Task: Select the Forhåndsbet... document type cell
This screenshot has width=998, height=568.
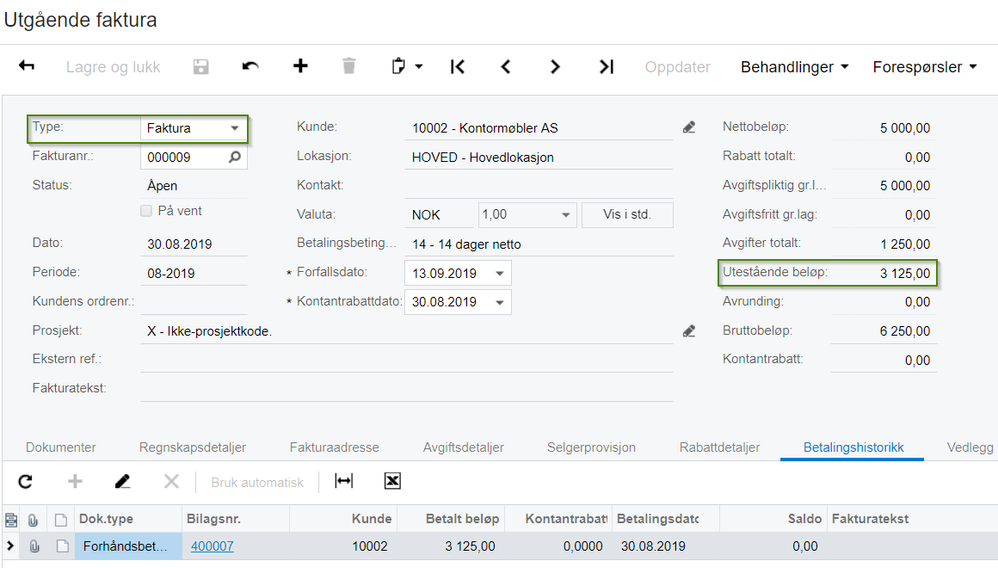Action: [x=129, y=546]
